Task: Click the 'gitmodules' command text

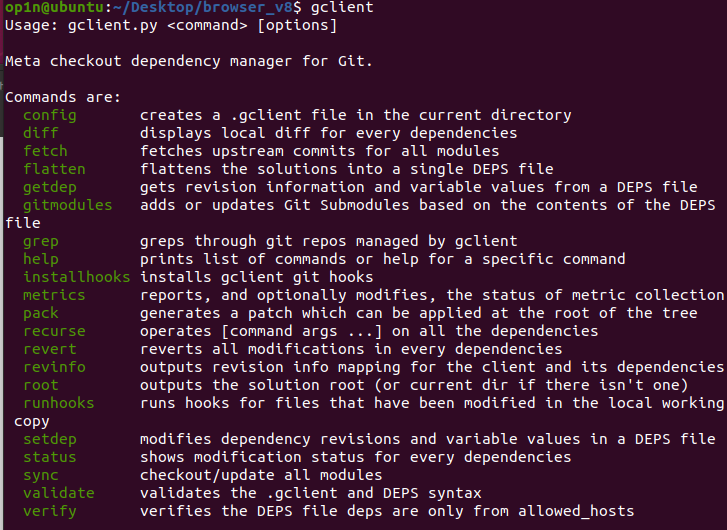Action: pos(68,205)
